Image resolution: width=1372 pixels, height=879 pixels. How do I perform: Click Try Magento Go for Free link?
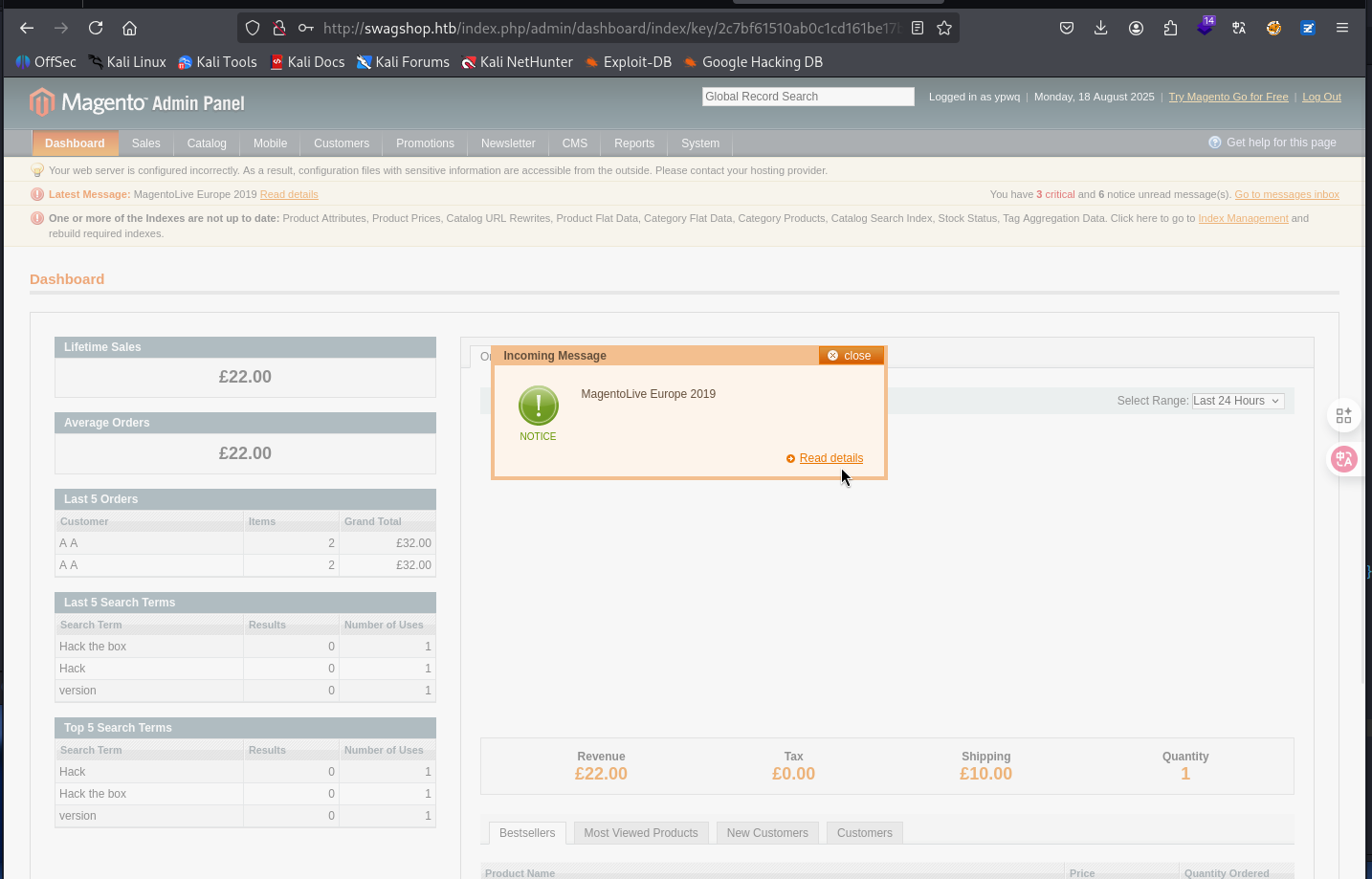[1228, 97]
